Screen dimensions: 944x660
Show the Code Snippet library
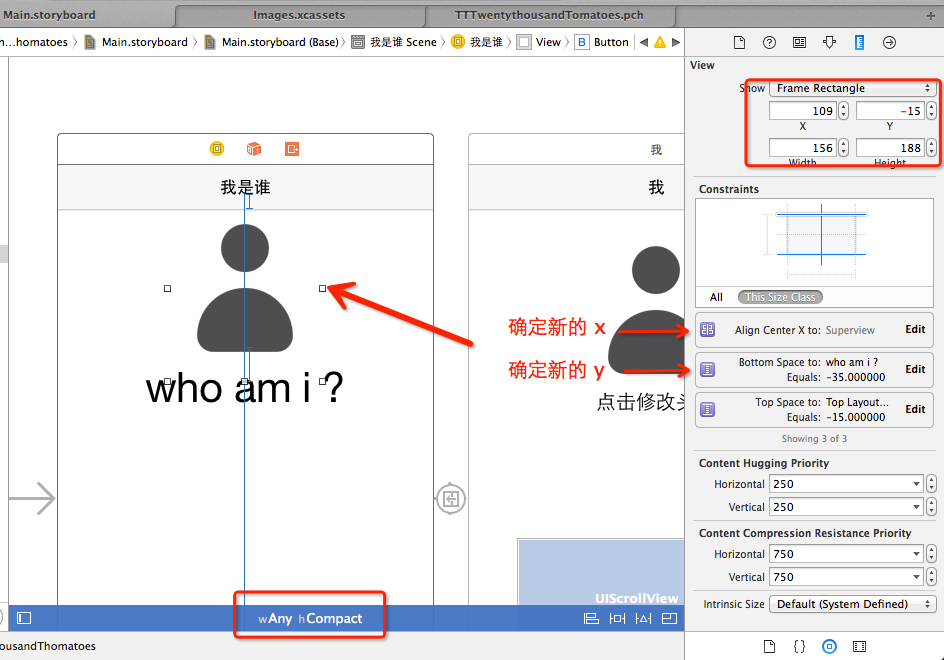coord(799,646)
